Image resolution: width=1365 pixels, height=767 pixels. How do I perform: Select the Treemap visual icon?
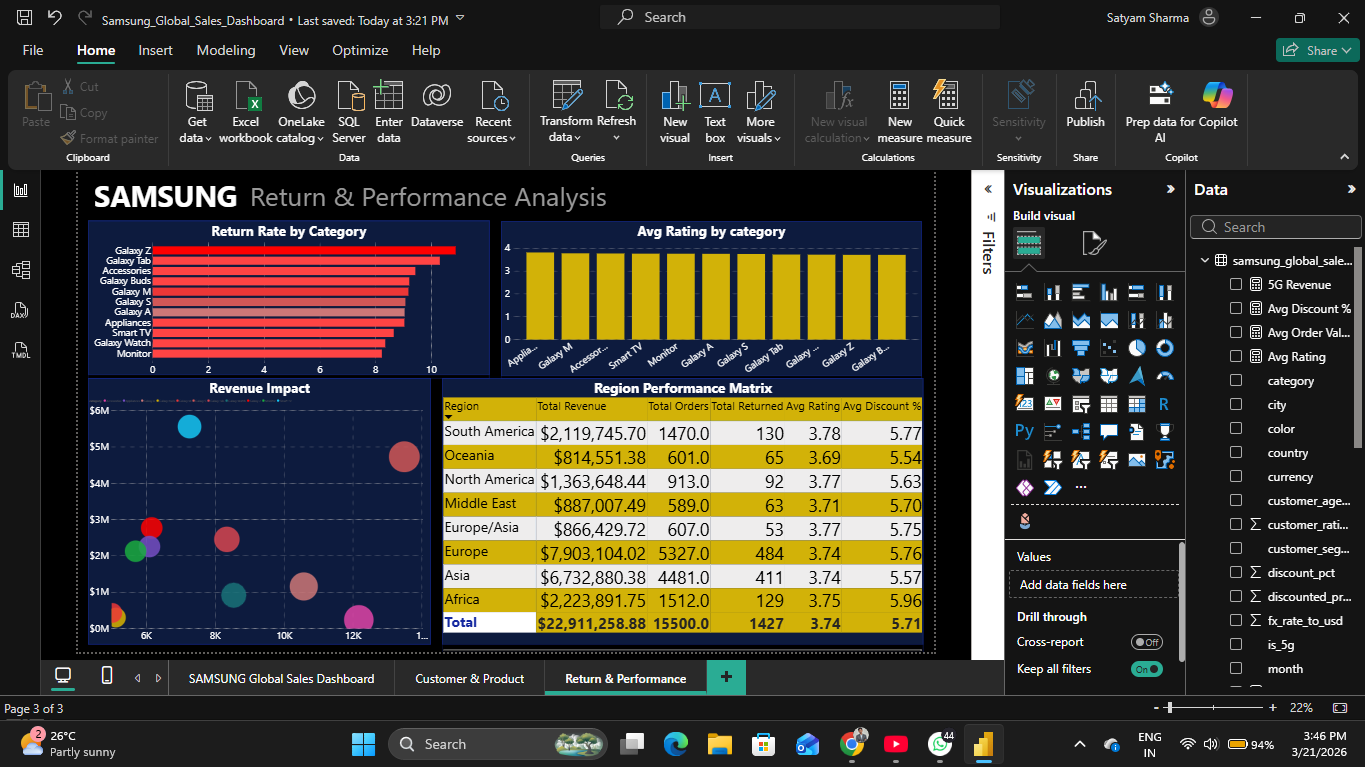click(x=1024, y=376)
